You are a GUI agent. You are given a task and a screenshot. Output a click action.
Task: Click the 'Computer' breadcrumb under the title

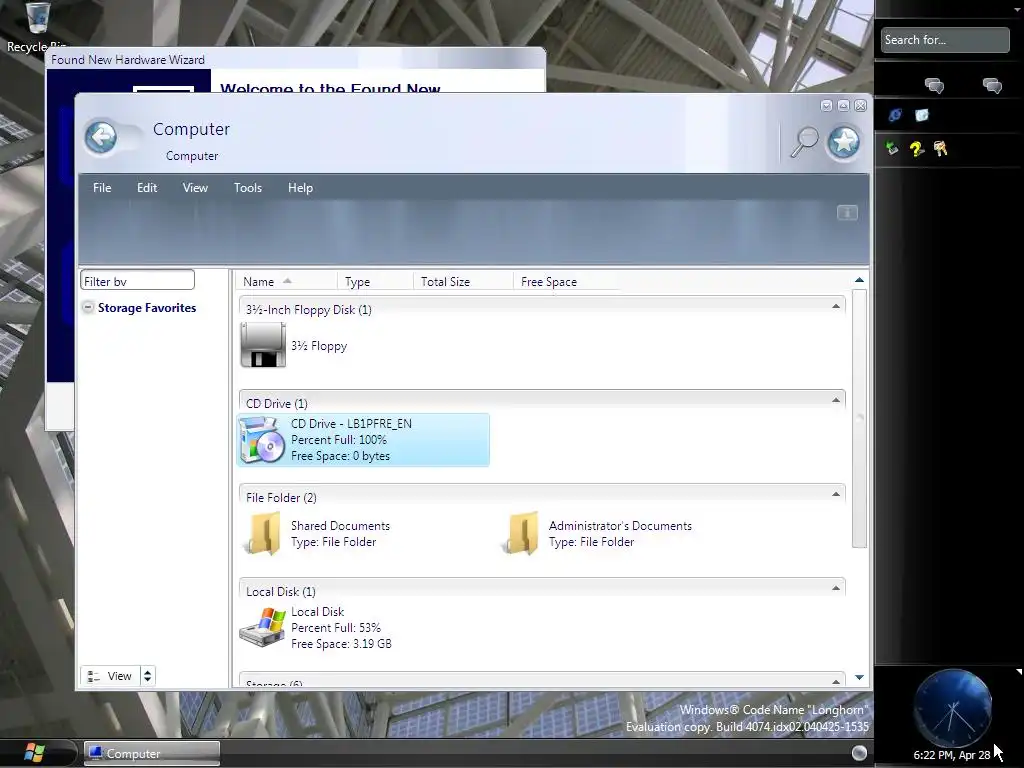(x=192, y=156)
